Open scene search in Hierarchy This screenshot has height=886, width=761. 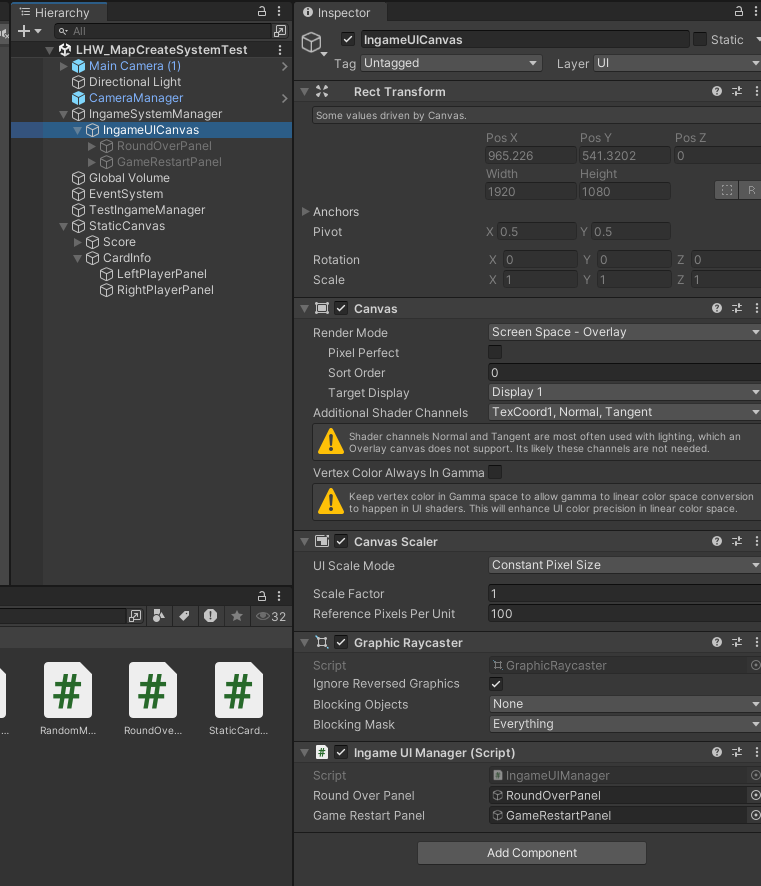point(280,31)
